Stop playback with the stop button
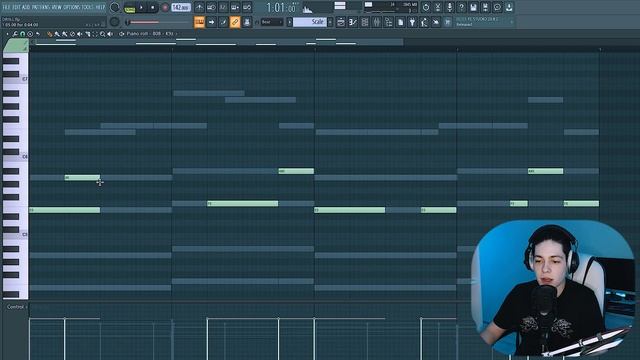 [153, 7]
